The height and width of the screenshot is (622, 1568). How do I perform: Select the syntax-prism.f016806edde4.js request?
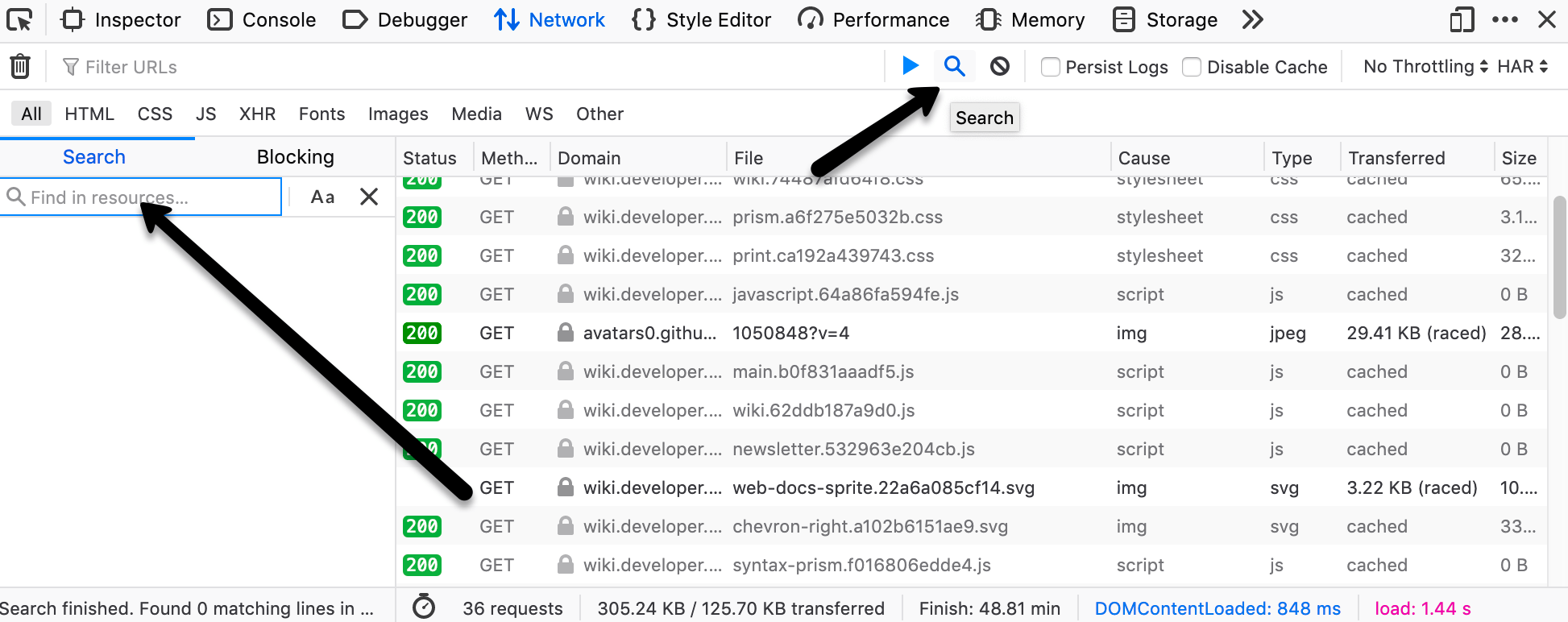tap(971, 565)
